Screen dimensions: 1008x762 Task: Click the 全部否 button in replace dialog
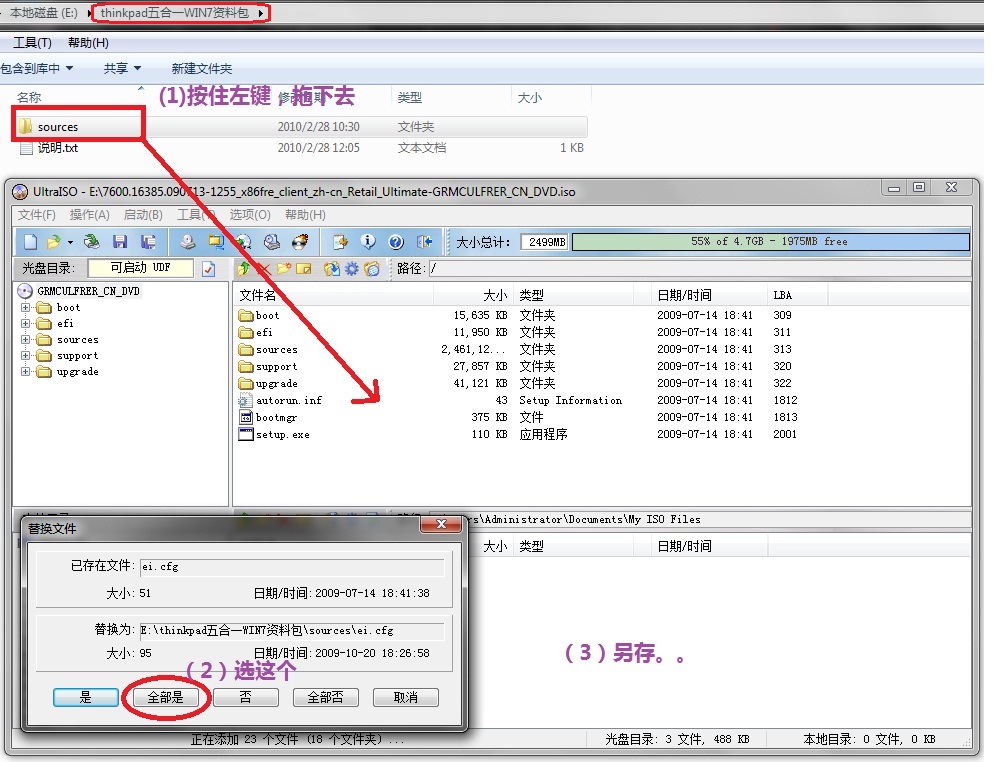325,698
